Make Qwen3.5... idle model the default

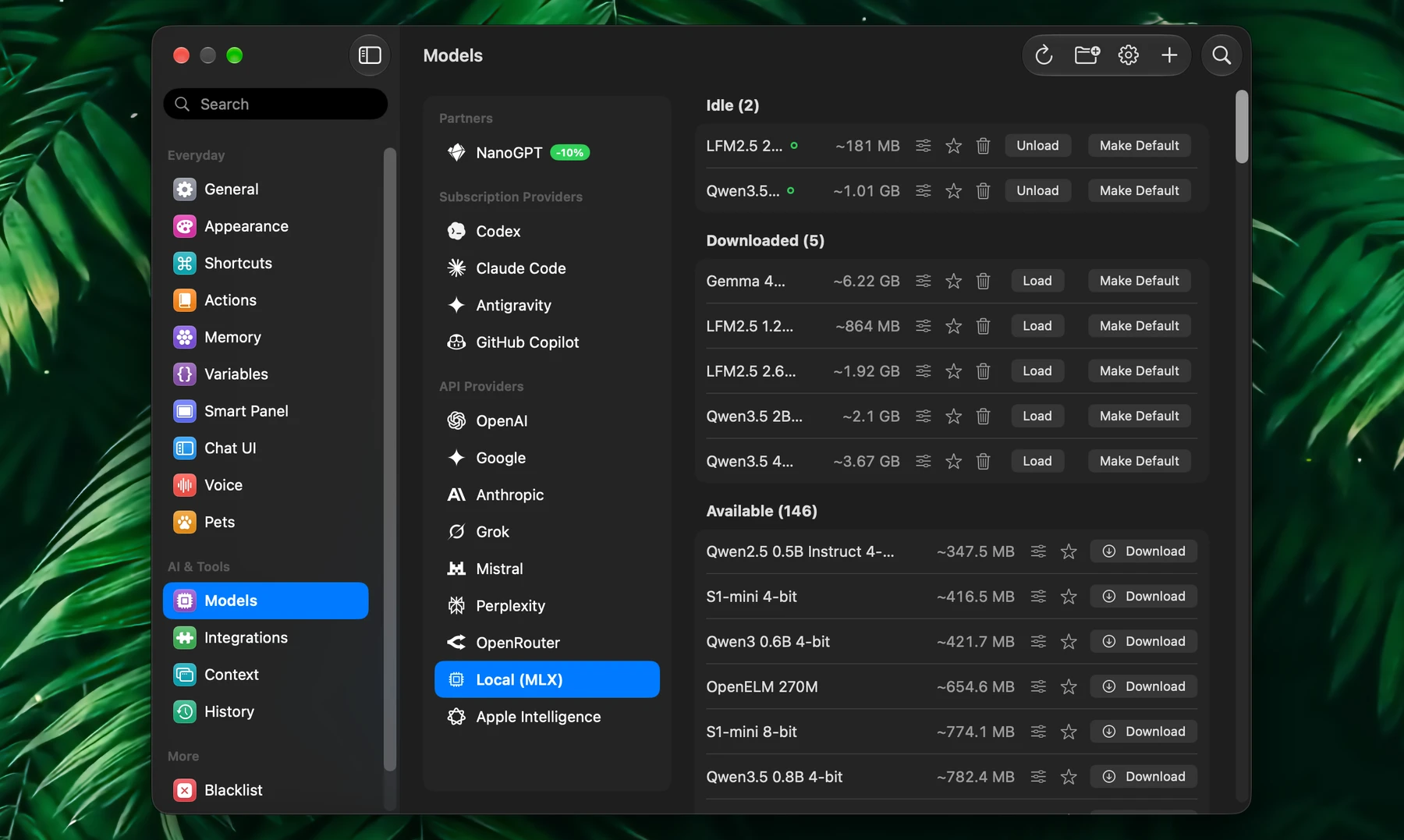pos(1139,191)
